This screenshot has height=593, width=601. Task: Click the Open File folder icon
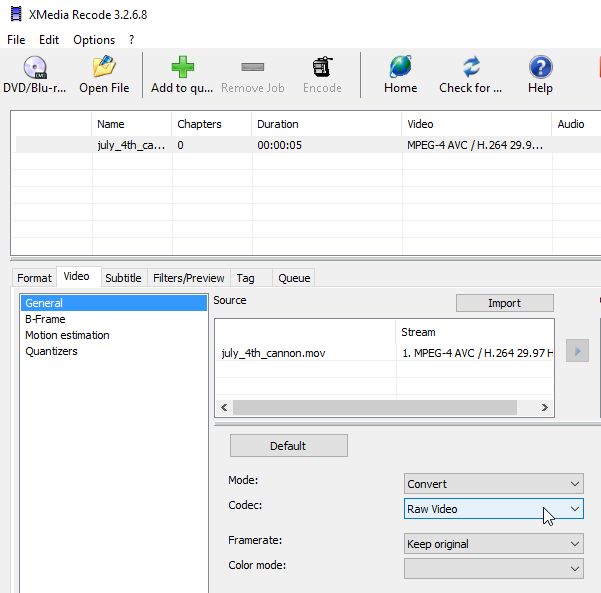point(104,68)
